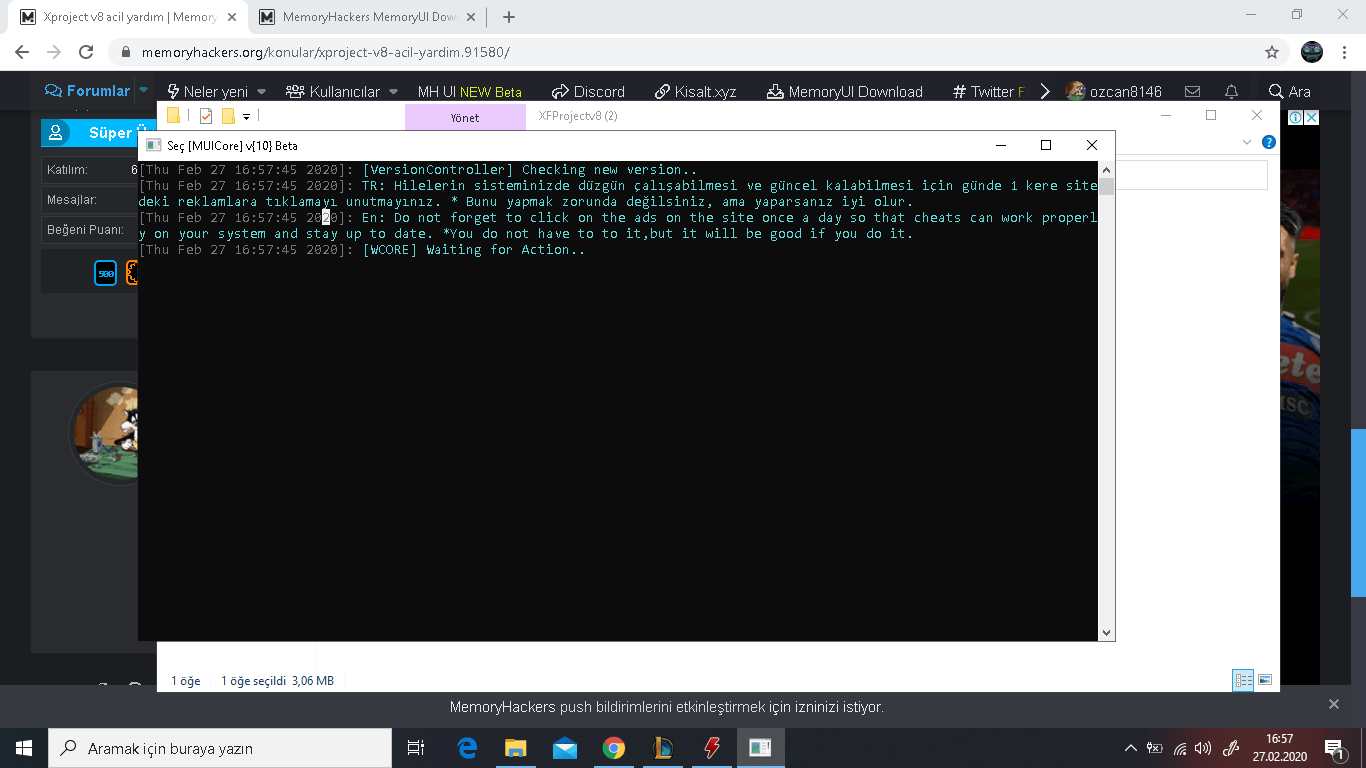Open the volume control in tray
This screenshot has width=1366, height=768.
point(1203,748)
